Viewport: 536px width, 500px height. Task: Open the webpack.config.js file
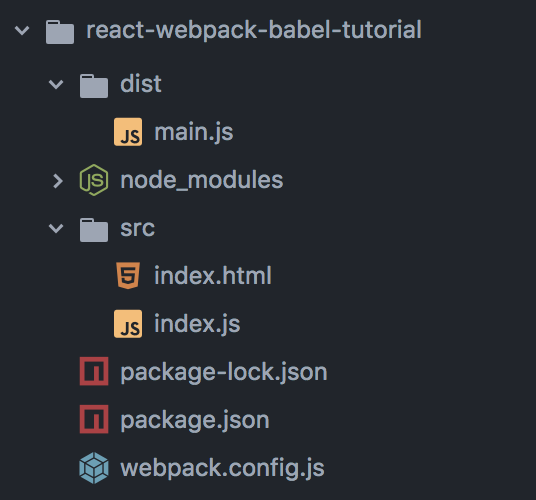coord(222,468)
